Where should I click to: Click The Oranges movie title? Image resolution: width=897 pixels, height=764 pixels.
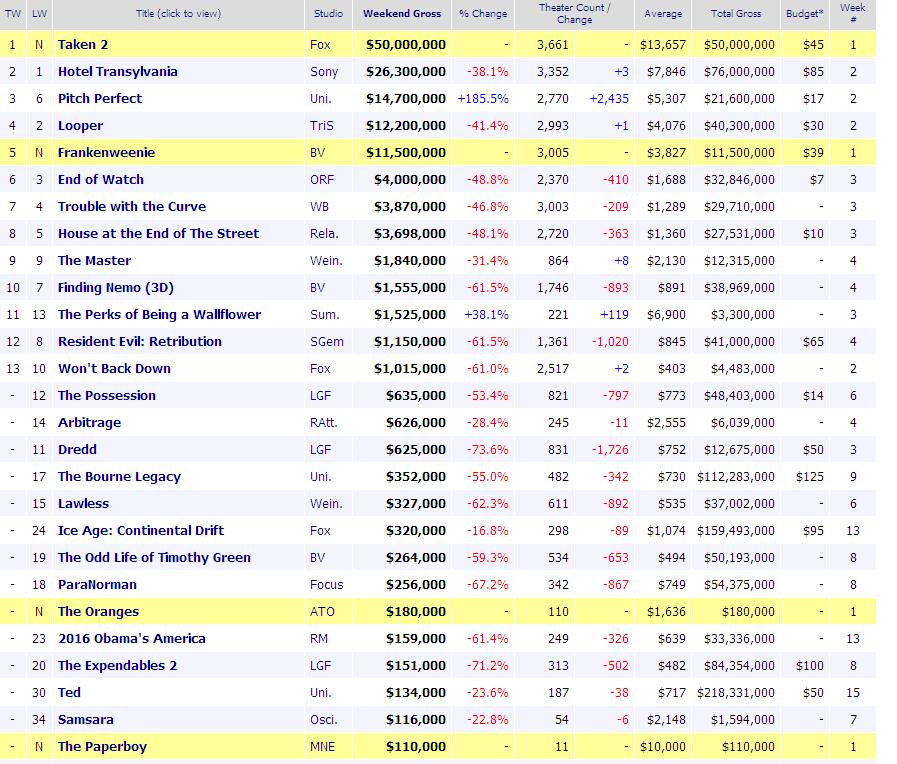click(x=98, y=612)
